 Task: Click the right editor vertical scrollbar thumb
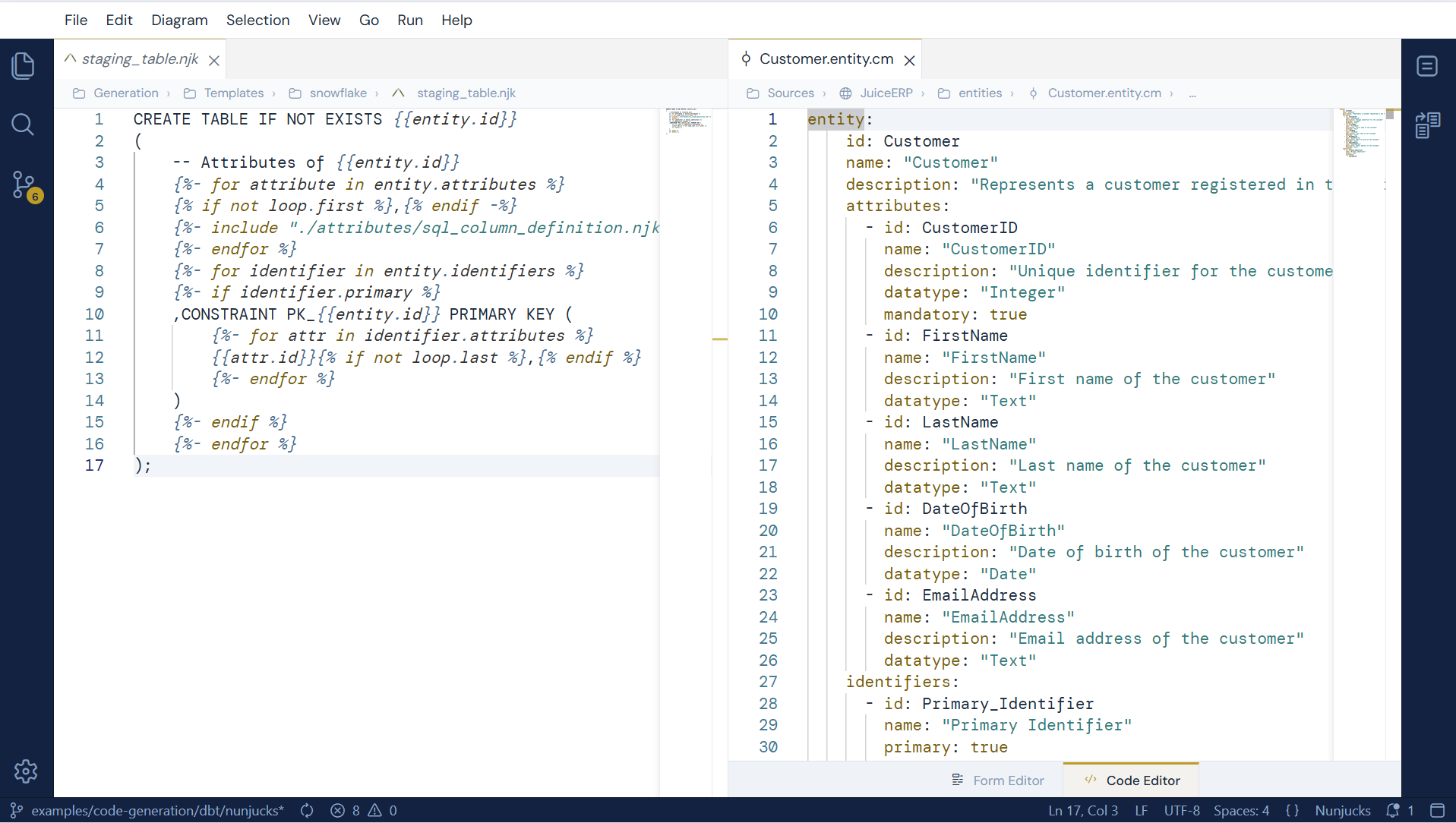point(1390,115)
